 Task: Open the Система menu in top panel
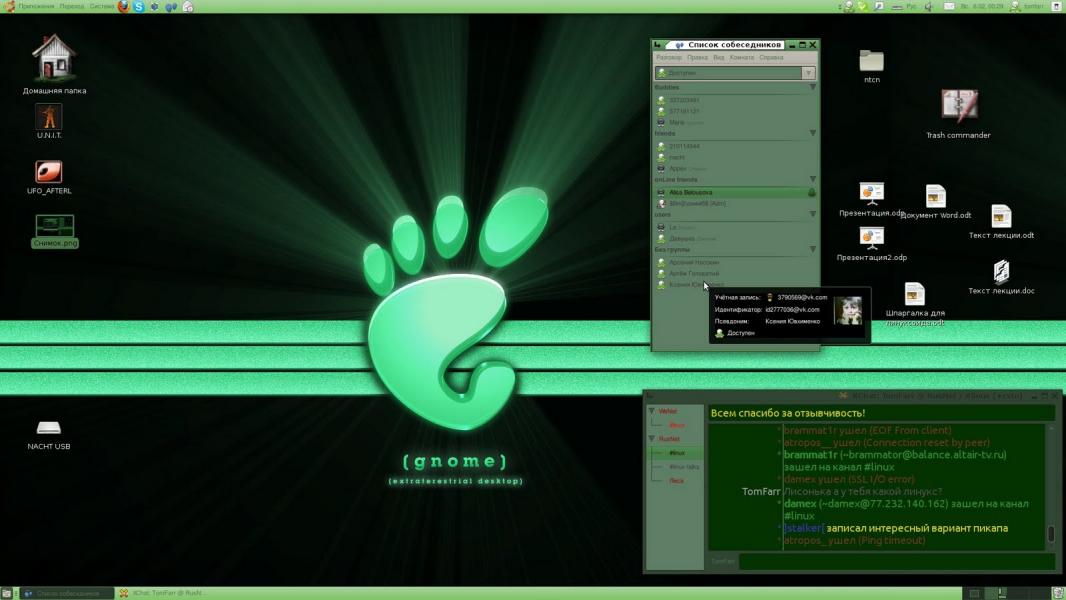point(102,6)
